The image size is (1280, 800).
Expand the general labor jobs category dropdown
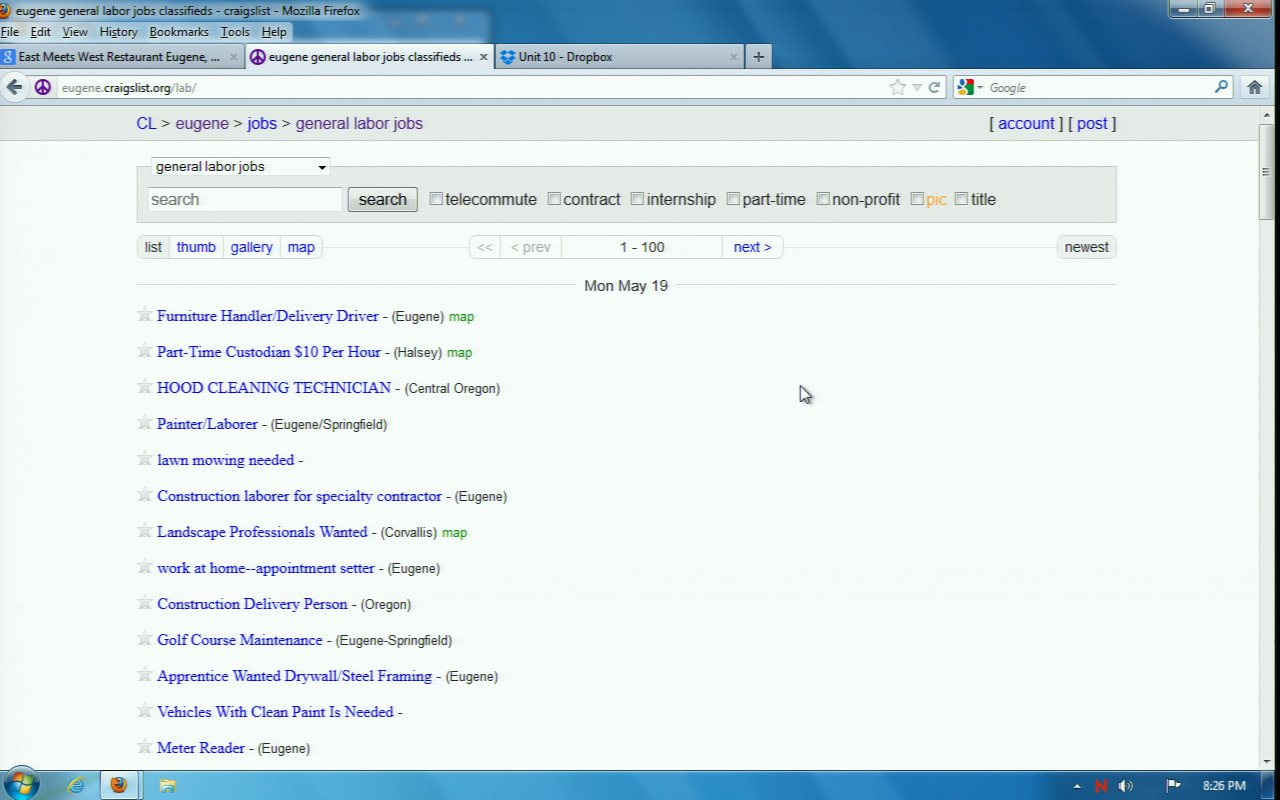coord(240,167)
